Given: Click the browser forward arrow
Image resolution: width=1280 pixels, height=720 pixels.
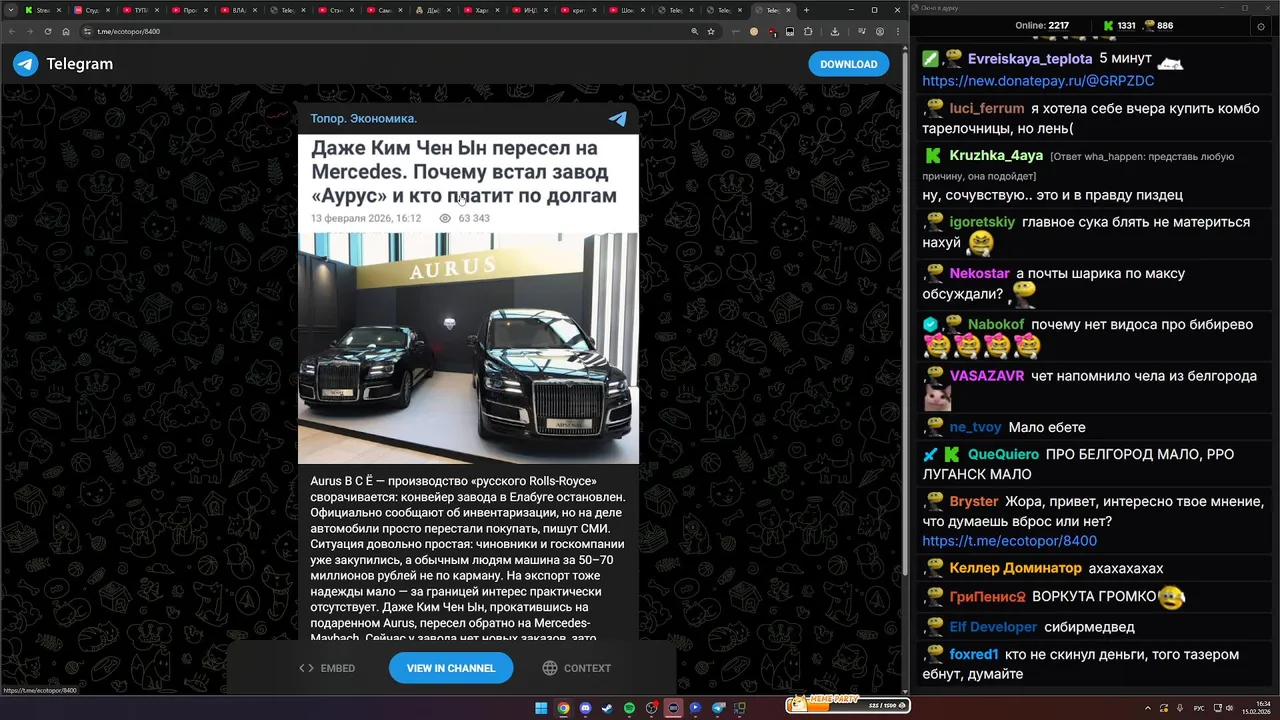Looking at the screenshot, I should (30, 31).
